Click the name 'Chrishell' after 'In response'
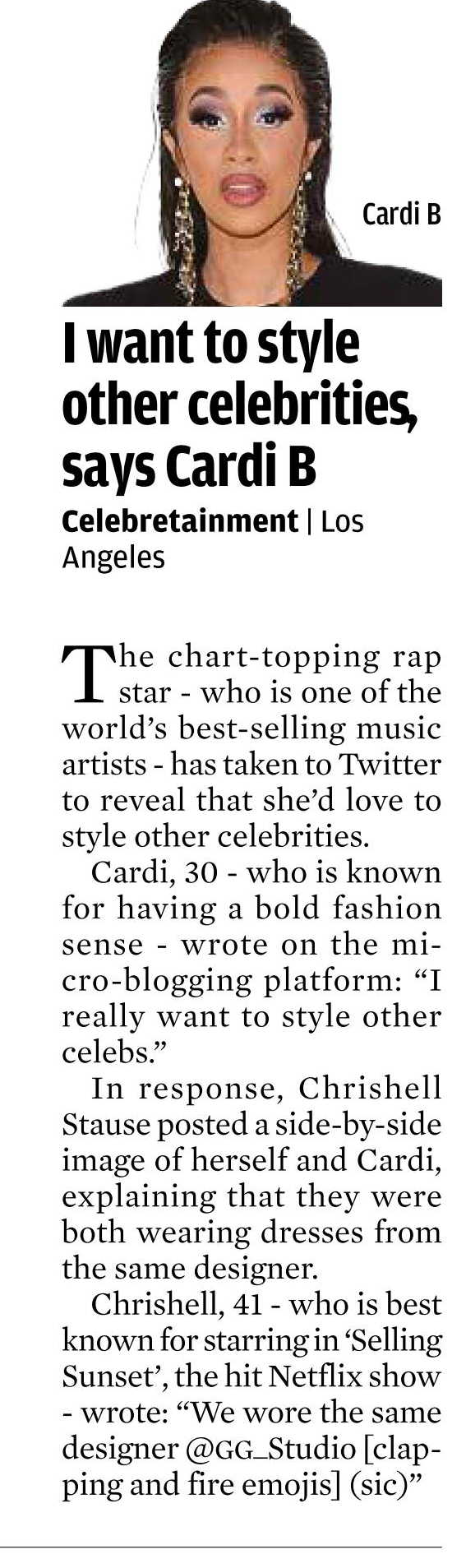 (x=370, y=1089)
